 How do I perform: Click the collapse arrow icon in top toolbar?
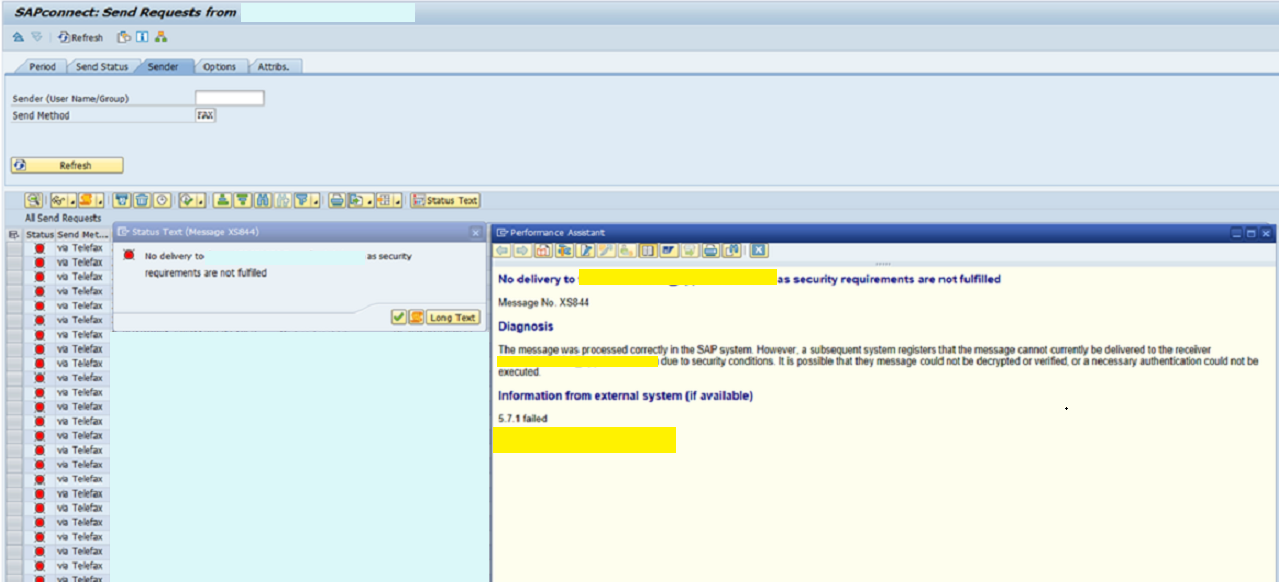point(18,37)
